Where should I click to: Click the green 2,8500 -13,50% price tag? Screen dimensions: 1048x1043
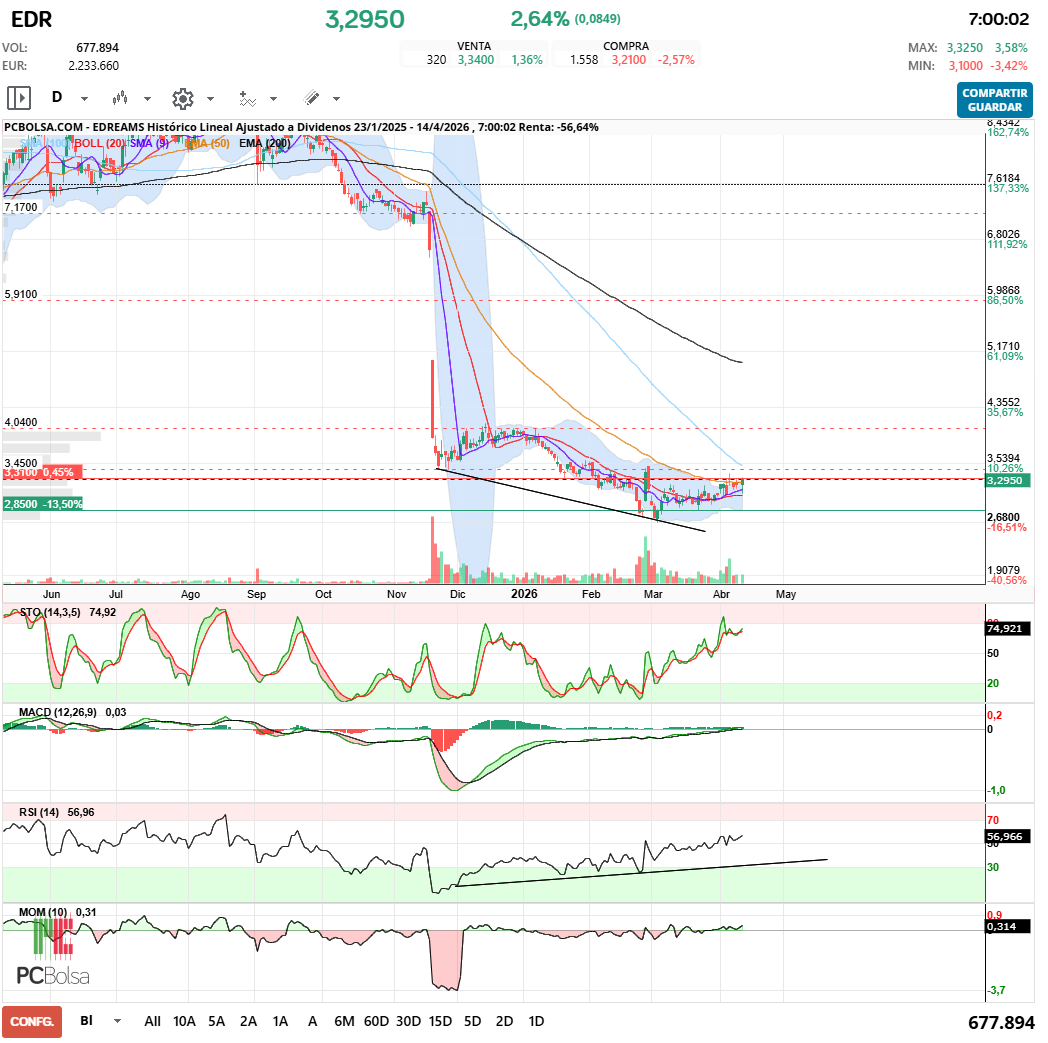pyautogui.click(x=43, y=504)
